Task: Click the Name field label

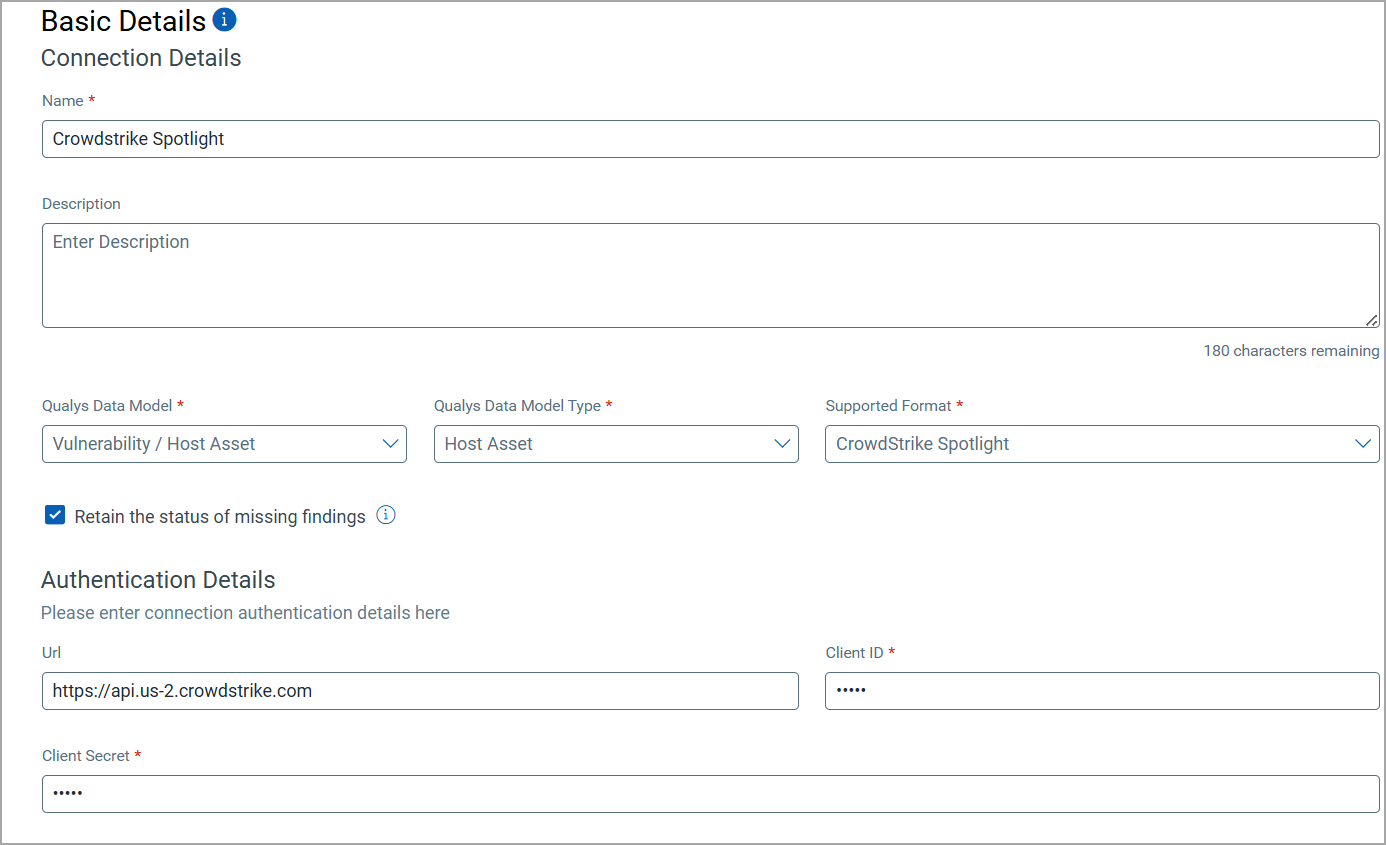Action: pyautogui.click(x=62, y=101)
